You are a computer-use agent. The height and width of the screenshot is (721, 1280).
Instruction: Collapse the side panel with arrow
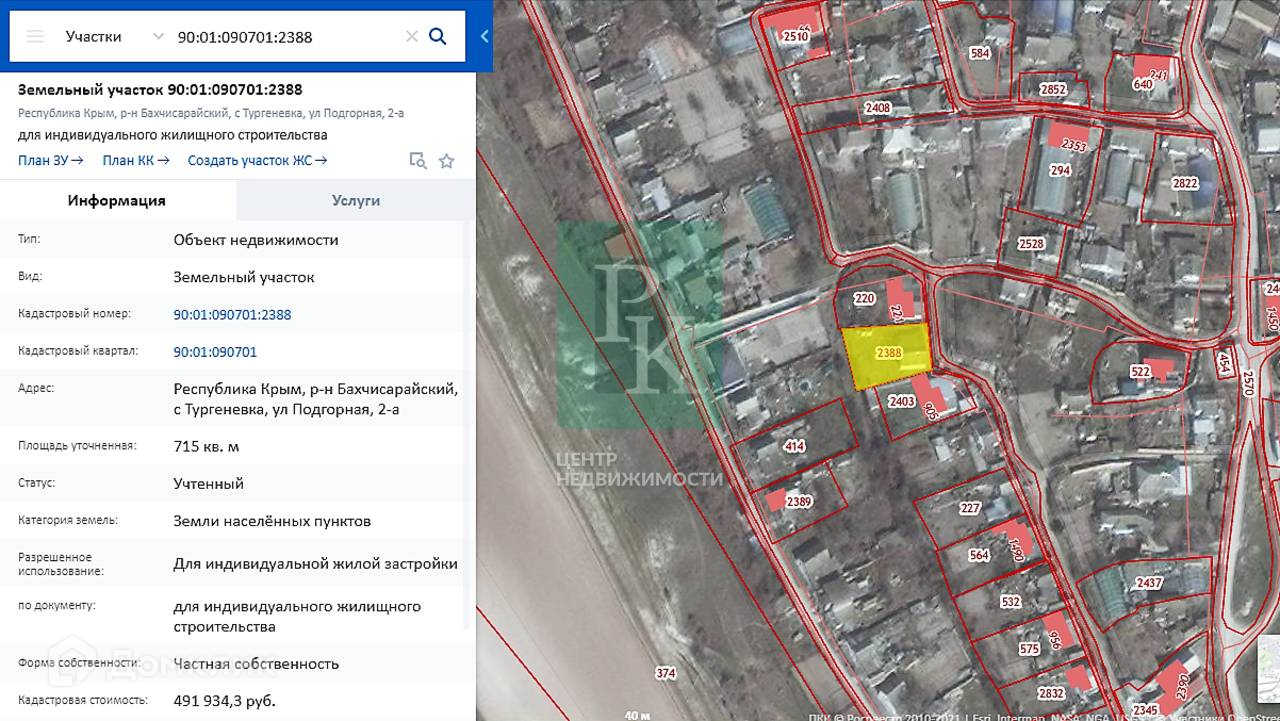(484, 37)
